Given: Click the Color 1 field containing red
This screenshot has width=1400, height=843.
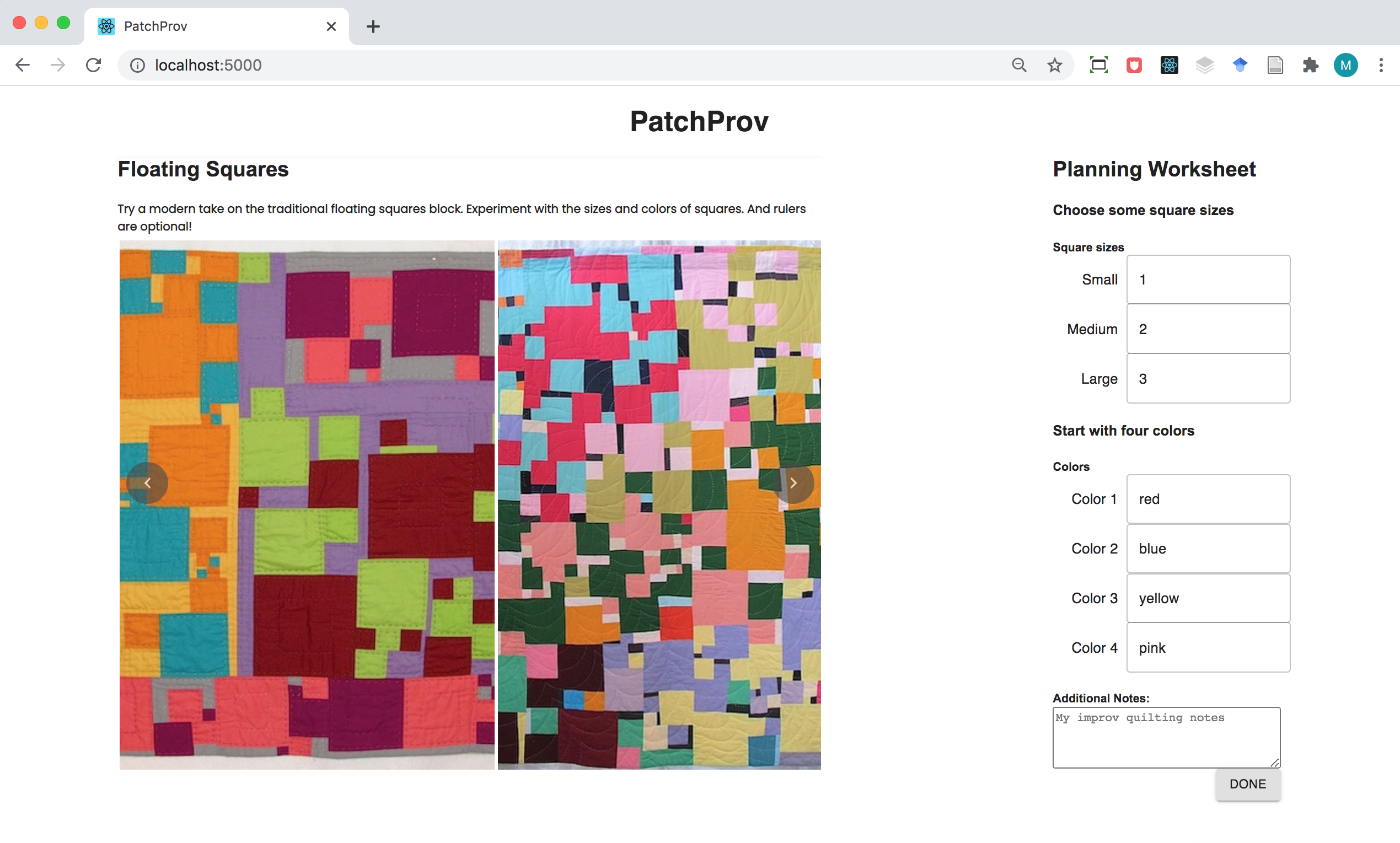Looking at the screenshot, I should [x=1208, y=499].
